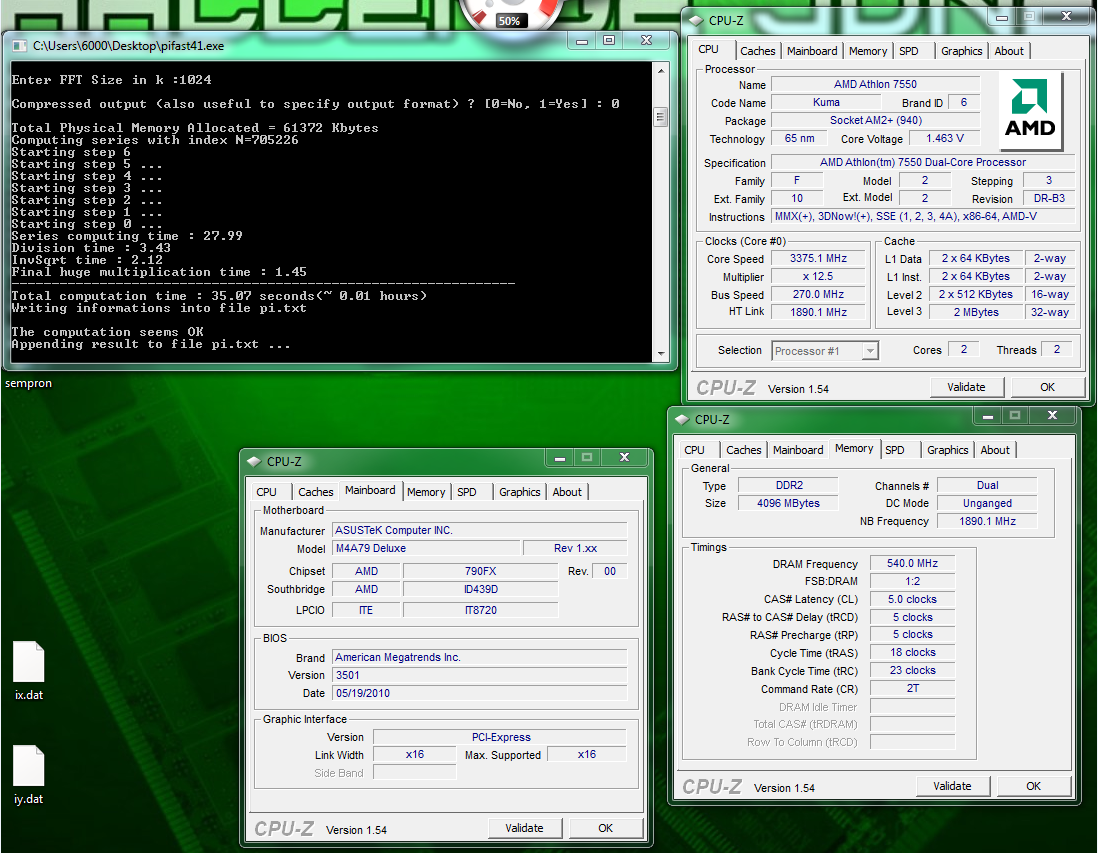Minimize the pifast41.exe console window
1098x853 pixels.
(x=582, y=41)
